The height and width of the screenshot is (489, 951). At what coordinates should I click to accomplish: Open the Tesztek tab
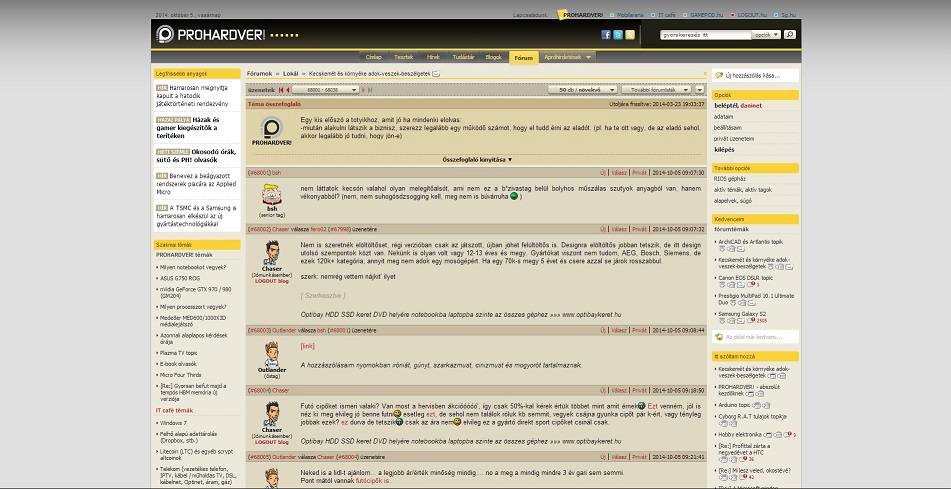tap(403, 57)
